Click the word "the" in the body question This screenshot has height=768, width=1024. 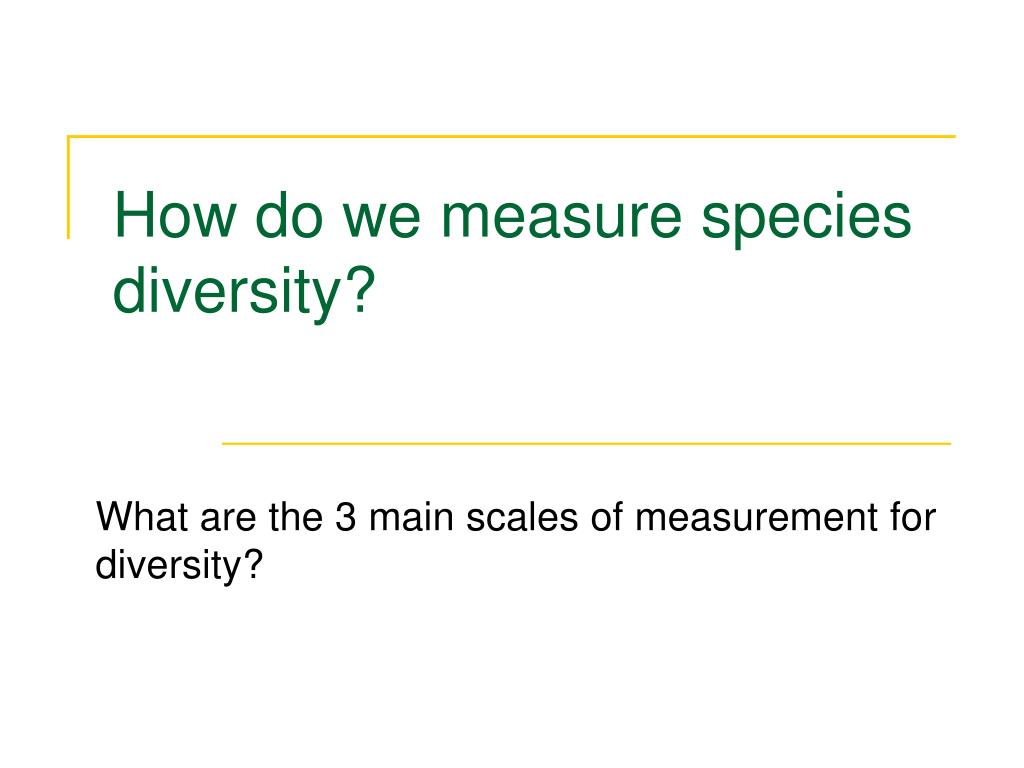[x=295, y=517]
